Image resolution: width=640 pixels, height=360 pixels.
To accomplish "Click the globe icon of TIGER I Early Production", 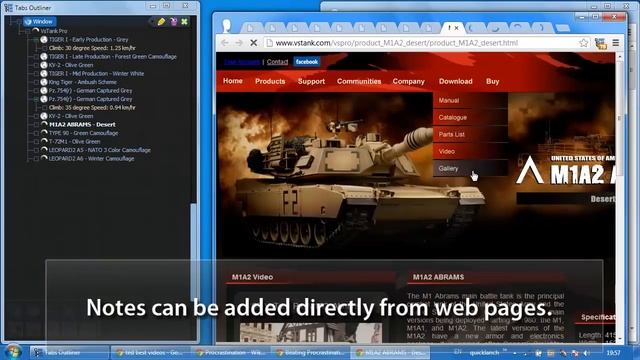I will coord(44,40).
